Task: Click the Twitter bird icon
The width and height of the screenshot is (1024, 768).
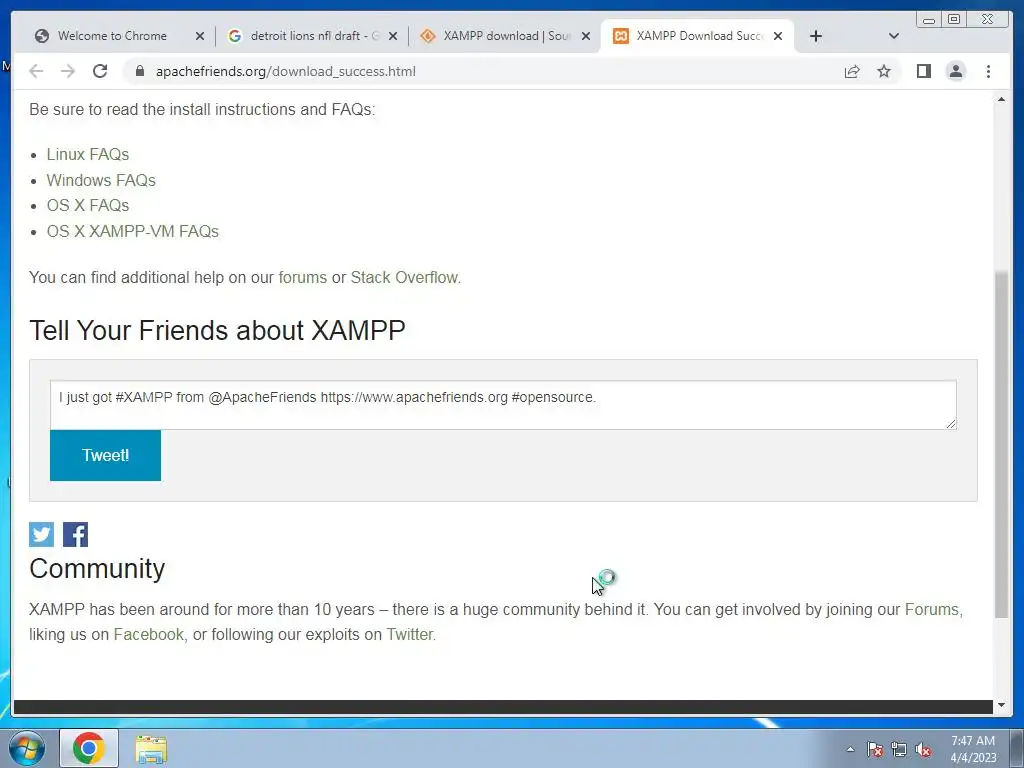Action: pos(41,534)
